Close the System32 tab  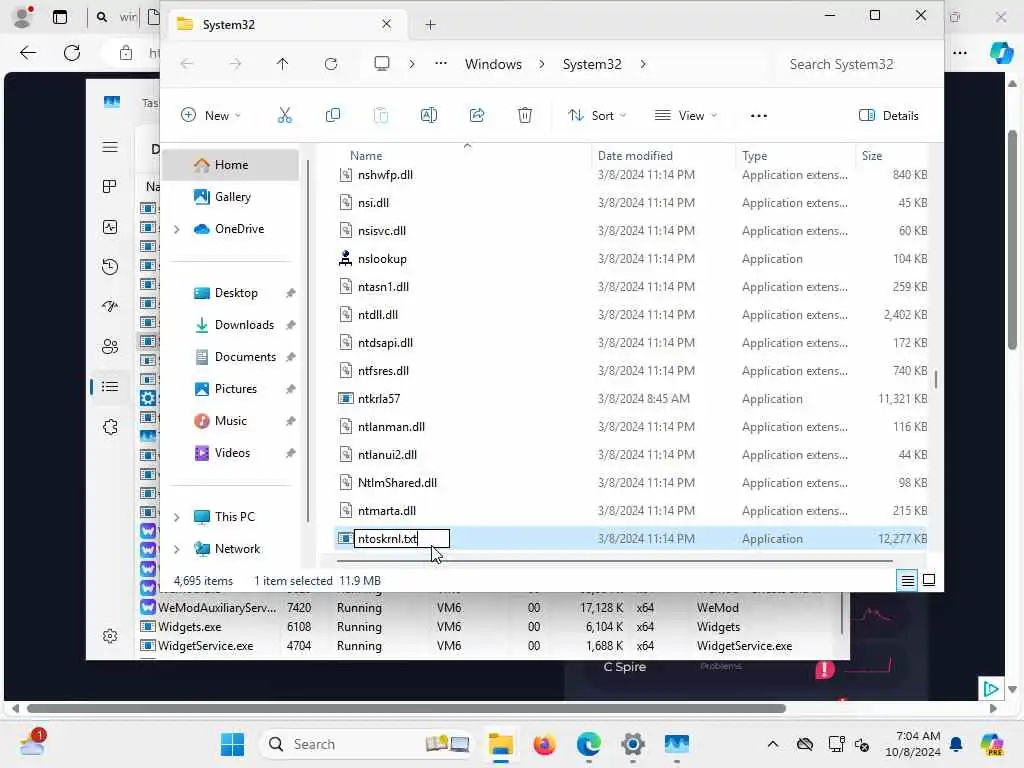(x=387, y=24)
